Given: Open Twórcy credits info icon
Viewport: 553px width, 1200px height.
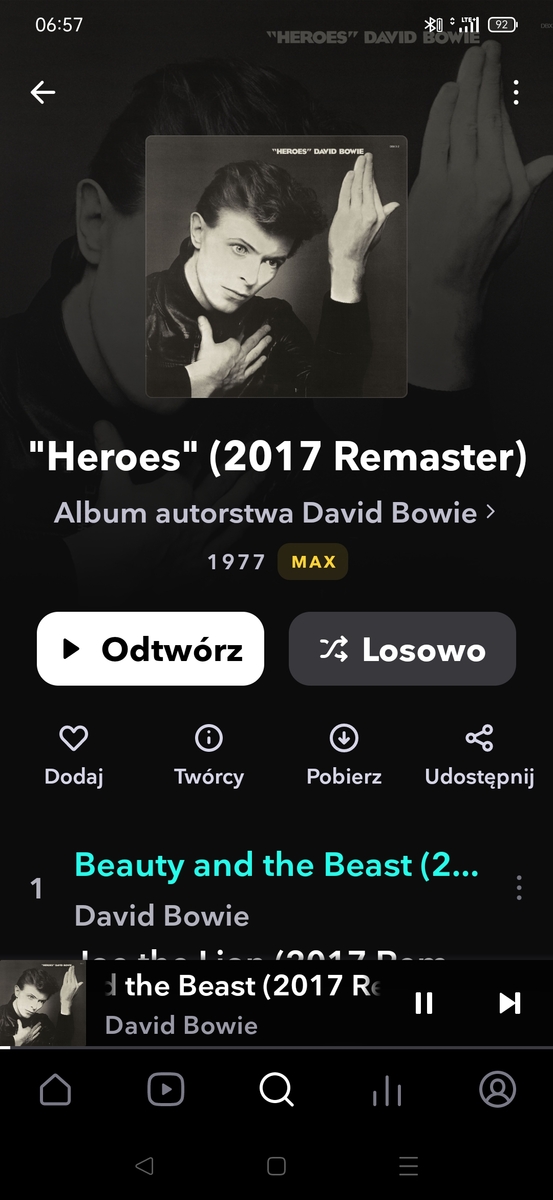Looking at the screenshot, I should pos(209,739).
